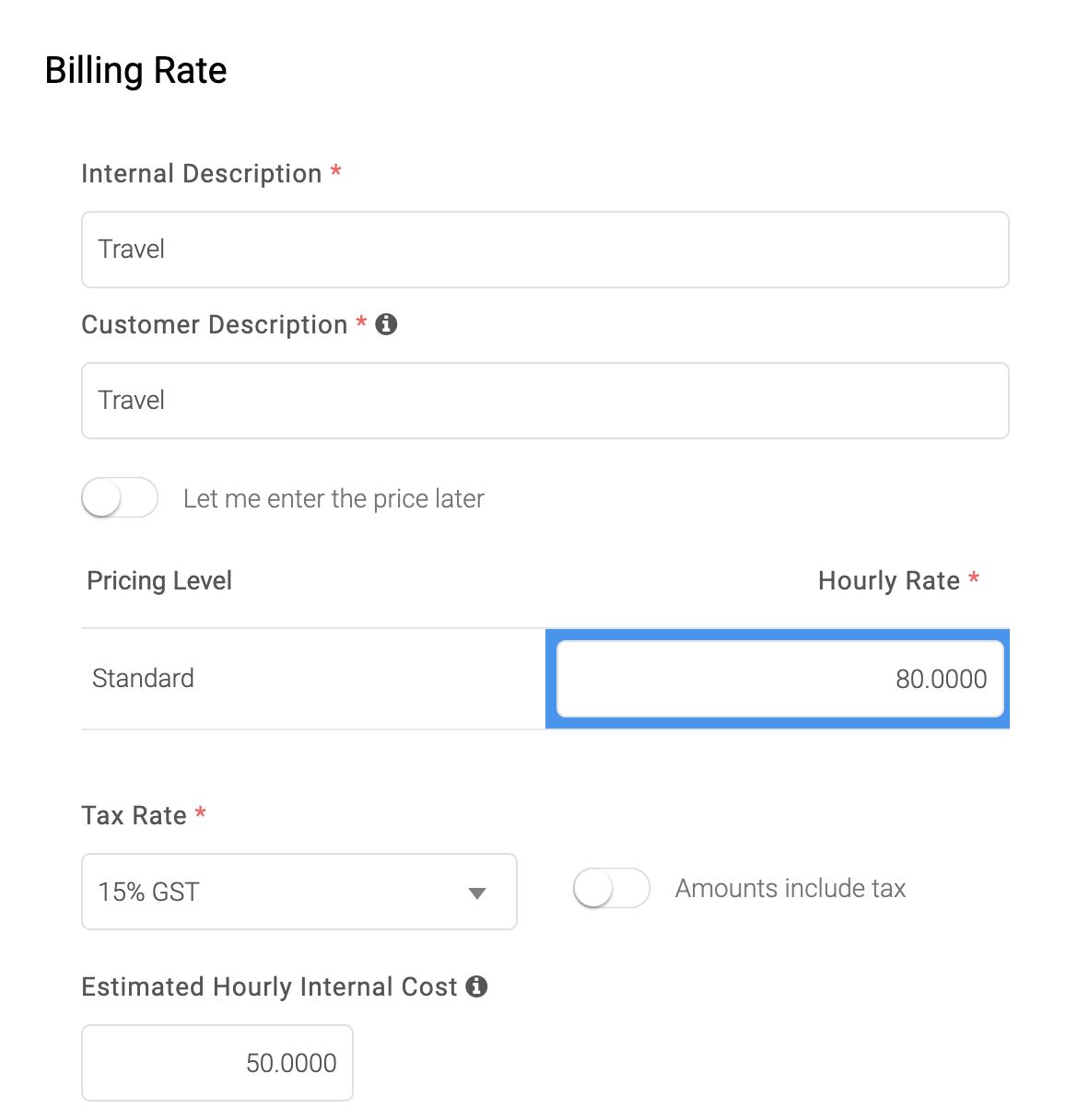
Task: Click the Estimated Hourly Internal Cost label
Action: pyautogui.click(x=270, y=986)
